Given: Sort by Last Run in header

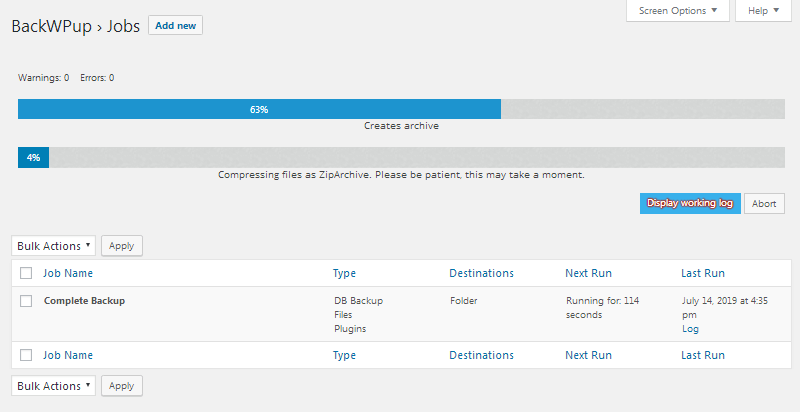Looking at the screenshot, I should 703,273.
